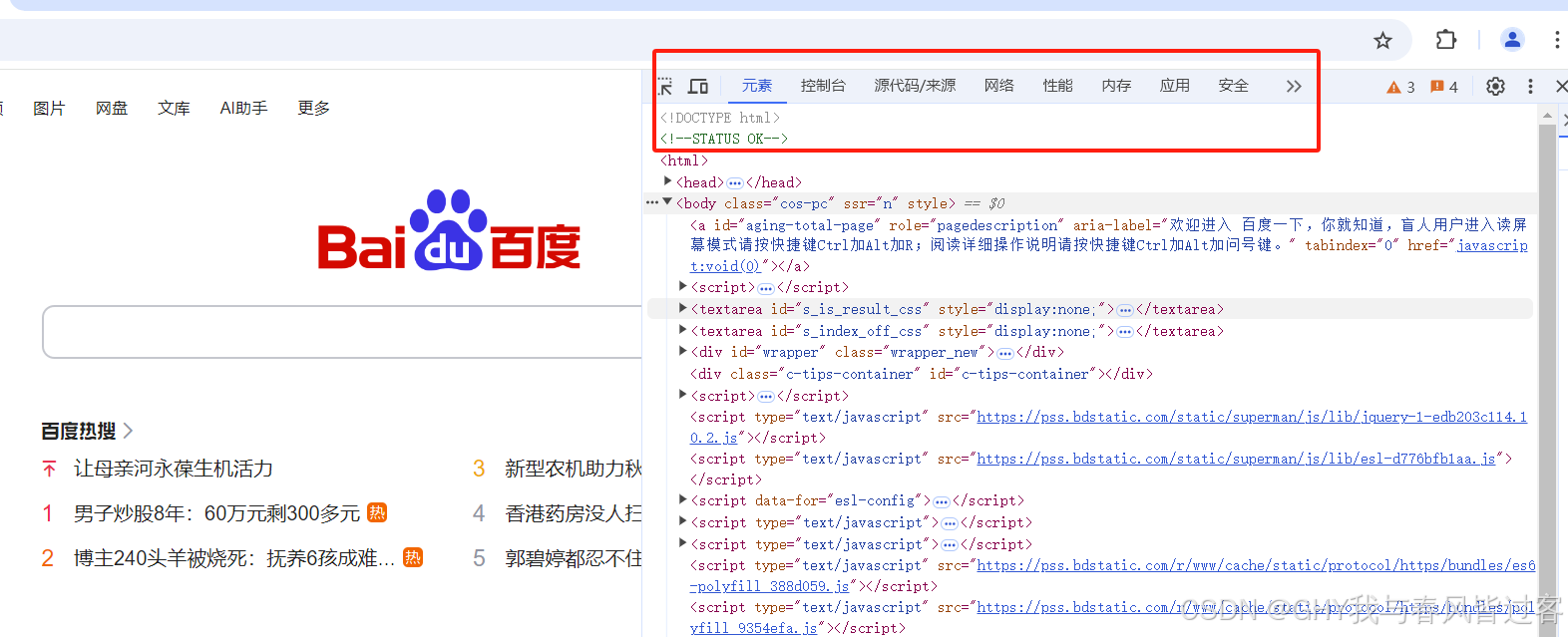Show collapsed content ellipsis in head node
The width and height of the screenshot is (1568, 637).
735,183
